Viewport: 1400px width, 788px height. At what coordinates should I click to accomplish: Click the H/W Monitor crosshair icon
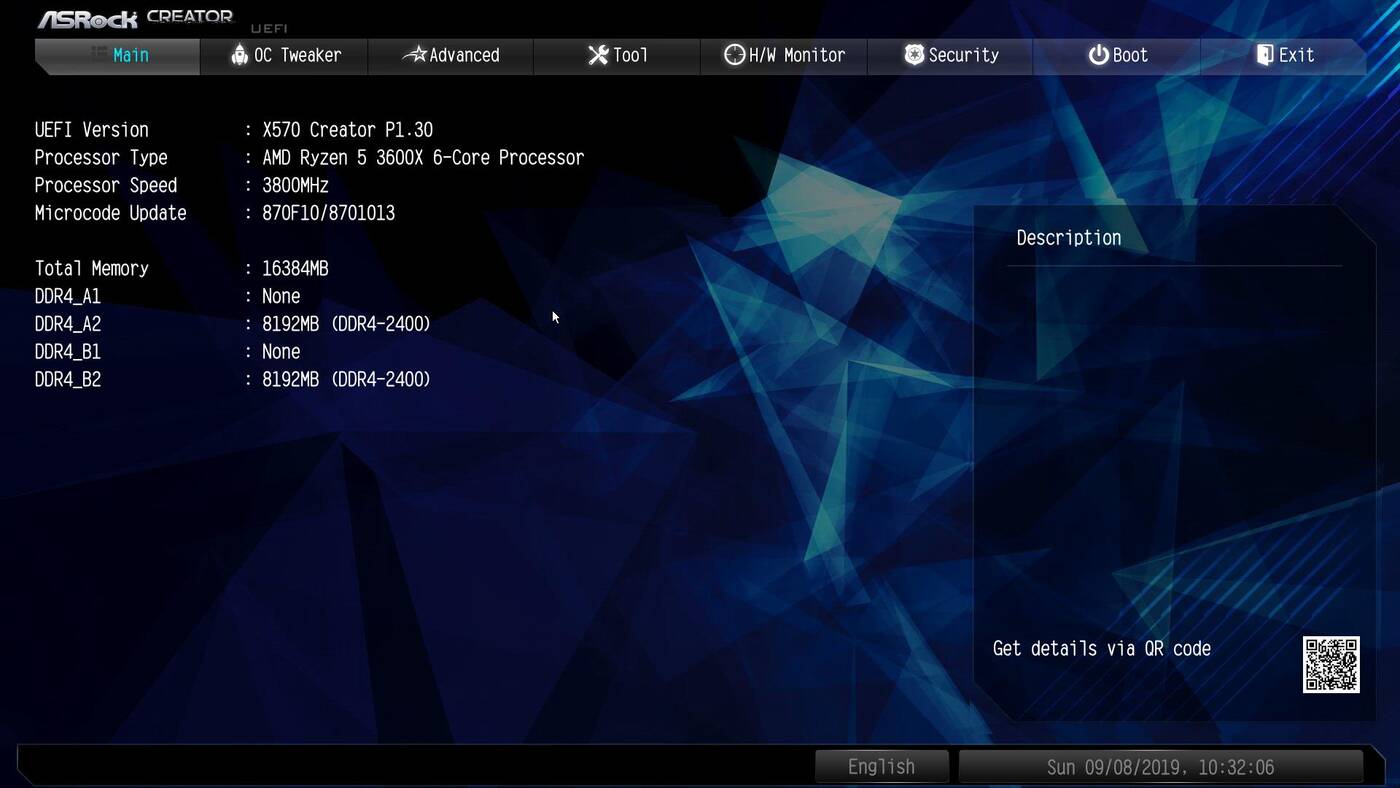coord(734,55)
